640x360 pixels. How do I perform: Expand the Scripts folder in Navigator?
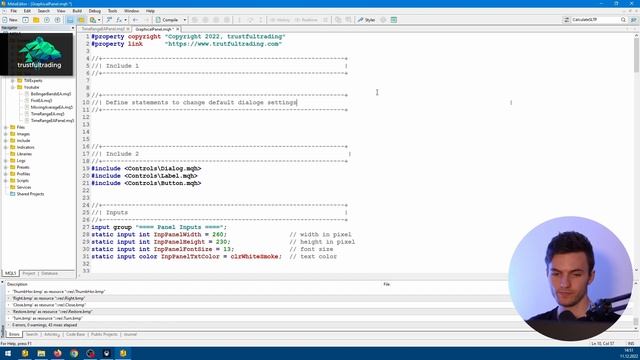click(6, 180)
